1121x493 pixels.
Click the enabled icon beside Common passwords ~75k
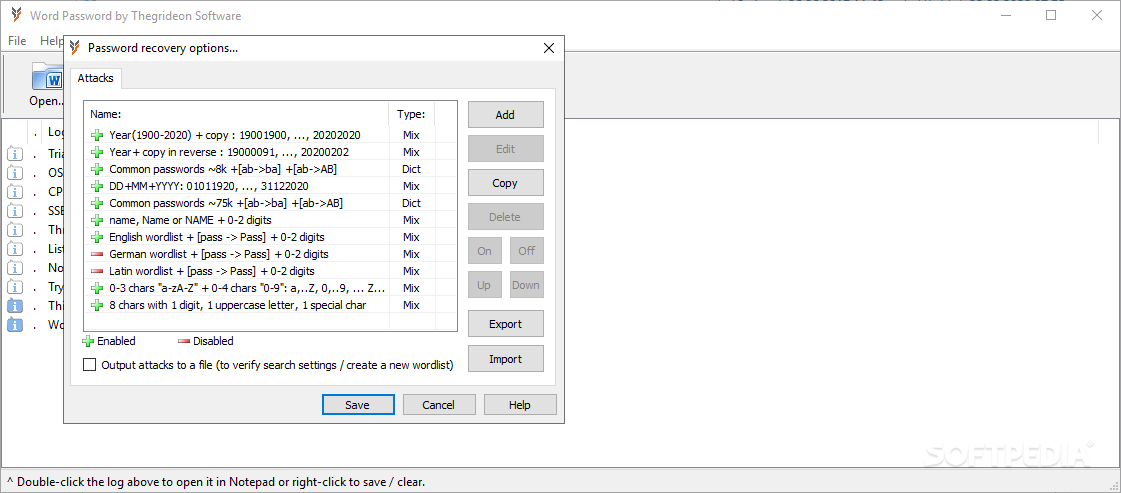pos(97,203)
